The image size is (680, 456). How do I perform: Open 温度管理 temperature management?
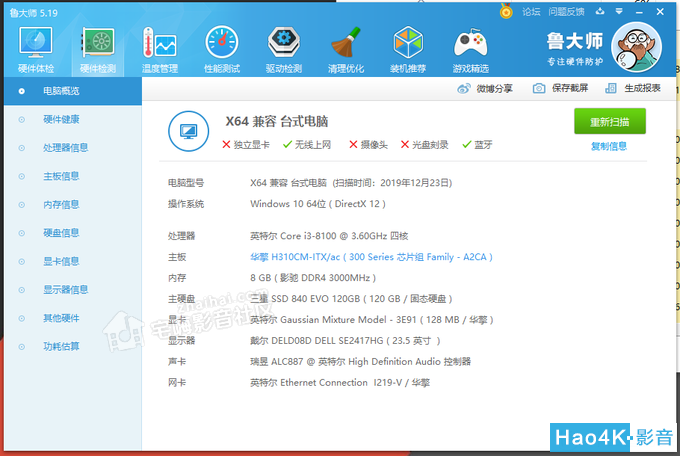click(160, 49)
